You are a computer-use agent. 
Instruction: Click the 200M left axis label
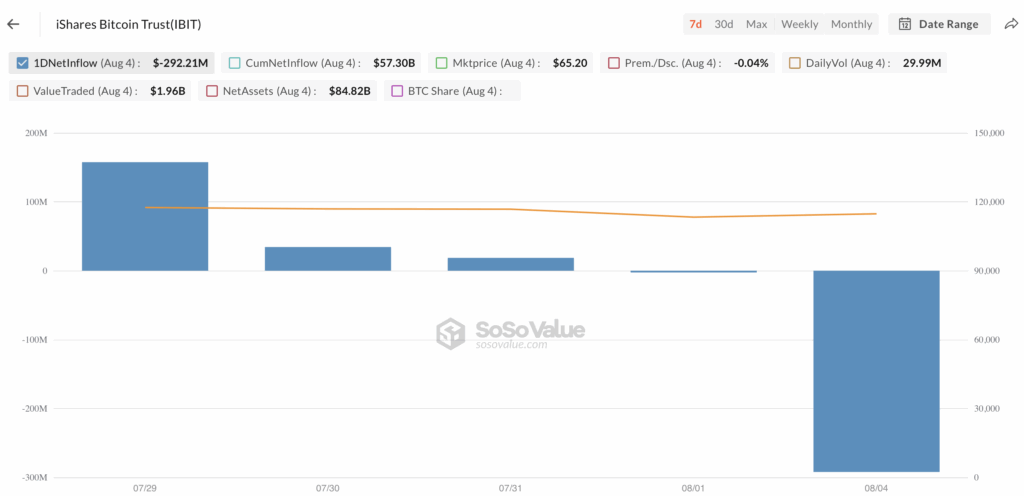[x=37, y=133]
